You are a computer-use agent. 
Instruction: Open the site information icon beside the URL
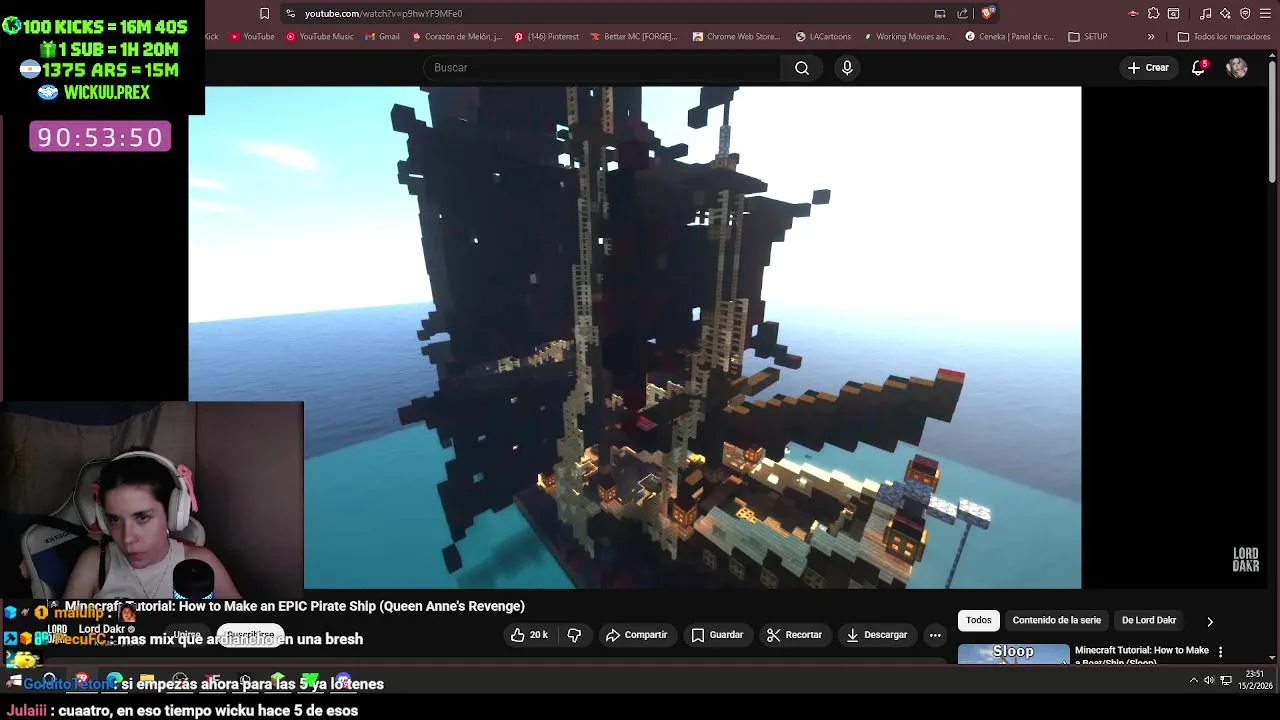290,13
